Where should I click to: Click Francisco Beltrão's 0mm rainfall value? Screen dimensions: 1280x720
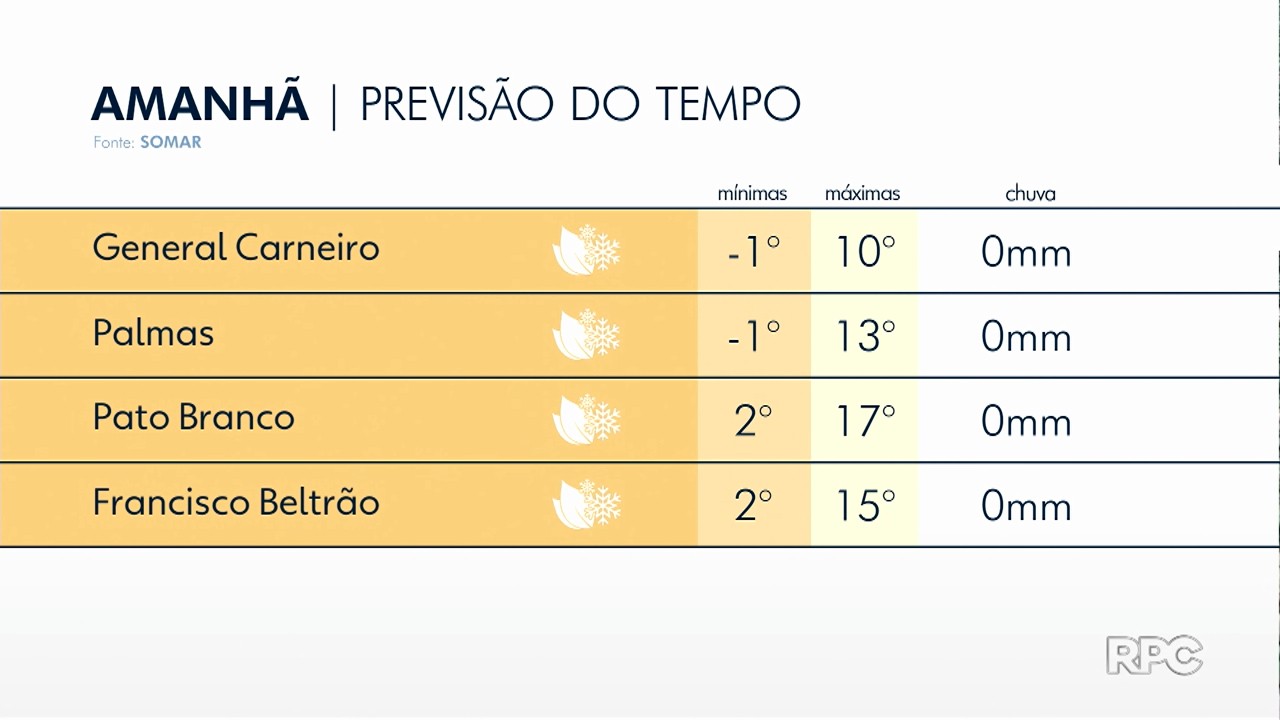pyautogui.click(x=1026, y=507)
